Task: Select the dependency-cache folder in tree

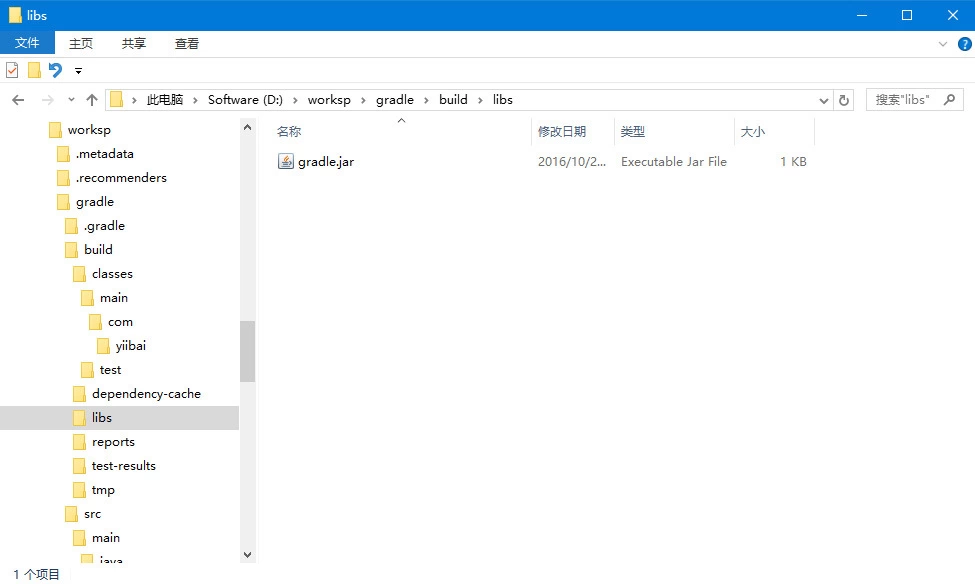Action: pyautogui.click(x=146, y=394)
